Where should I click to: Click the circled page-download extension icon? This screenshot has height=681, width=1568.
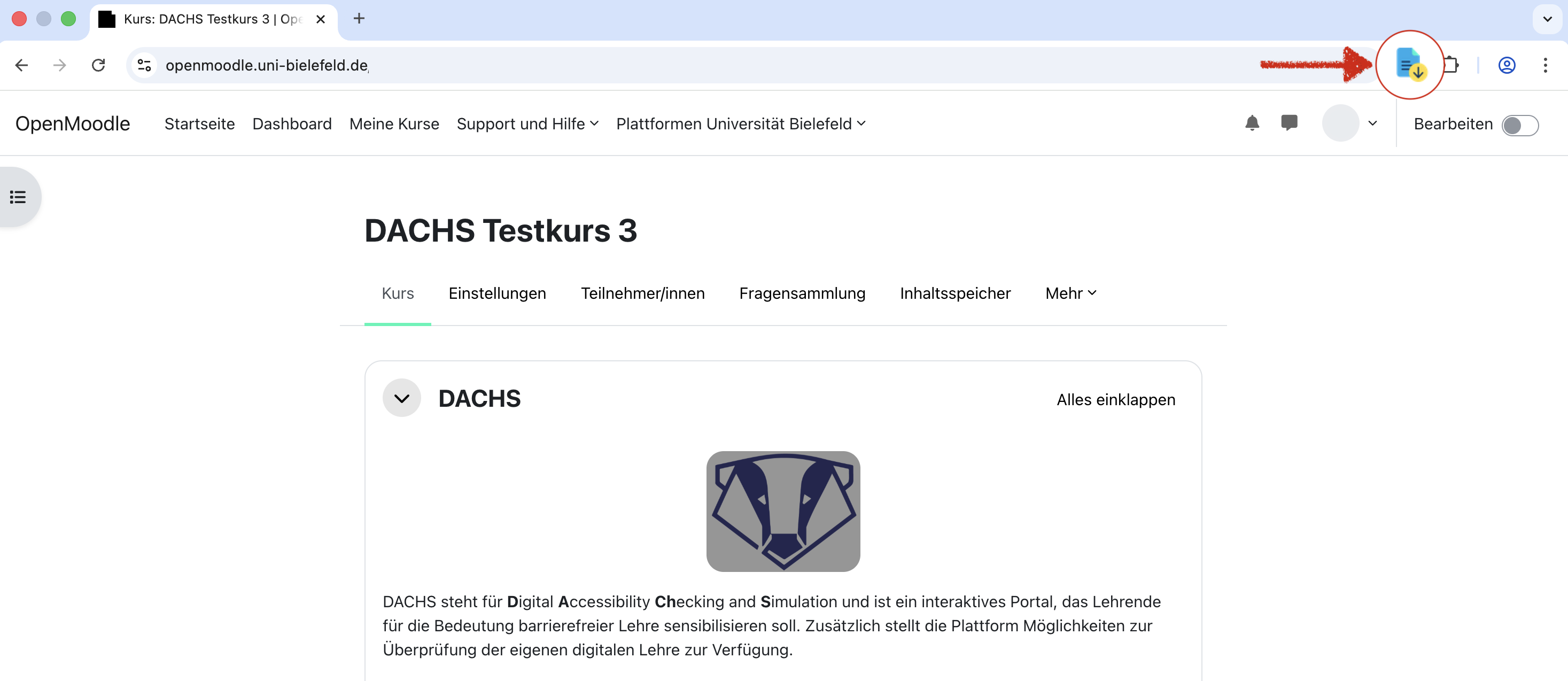point(1410,65)
